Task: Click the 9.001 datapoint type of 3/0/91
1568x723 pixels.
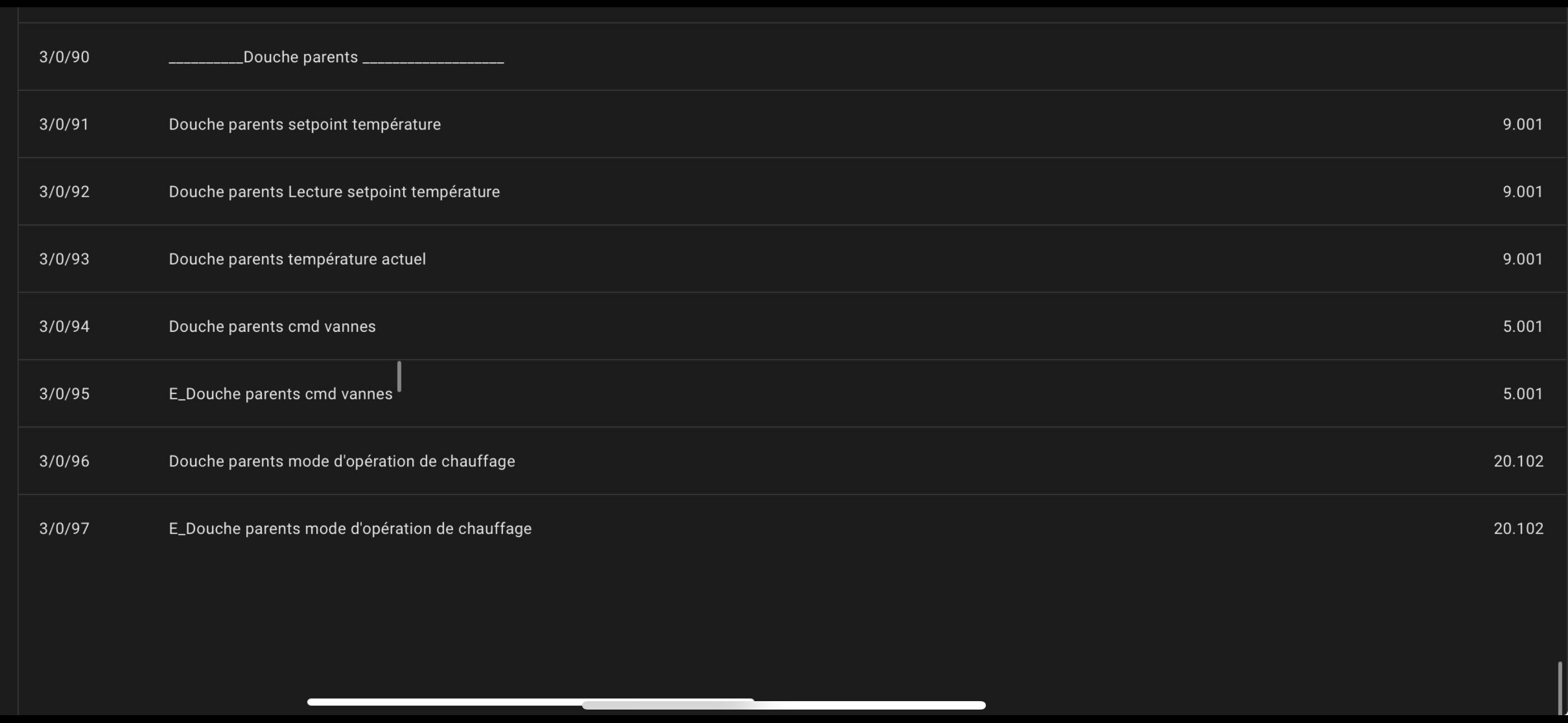Action: pyautogui.click(x=1523, y=124)
